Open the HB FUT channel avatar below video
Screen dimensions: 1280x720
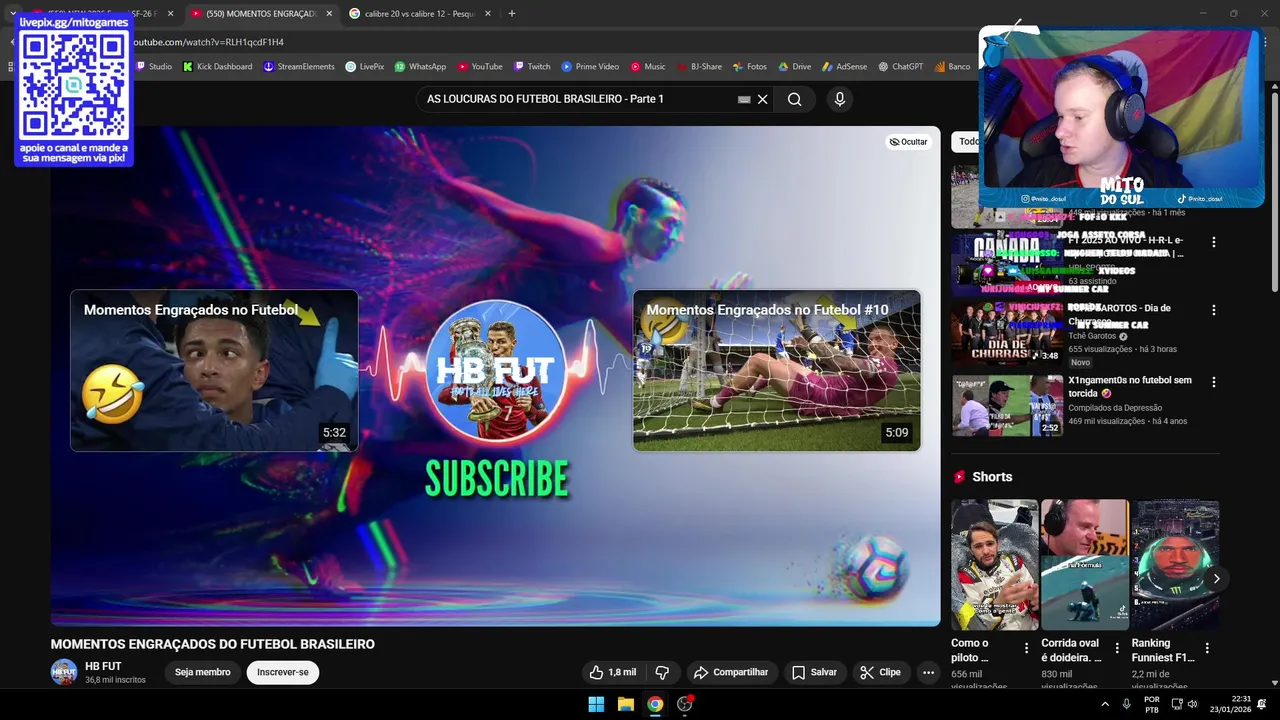[64, 673]
